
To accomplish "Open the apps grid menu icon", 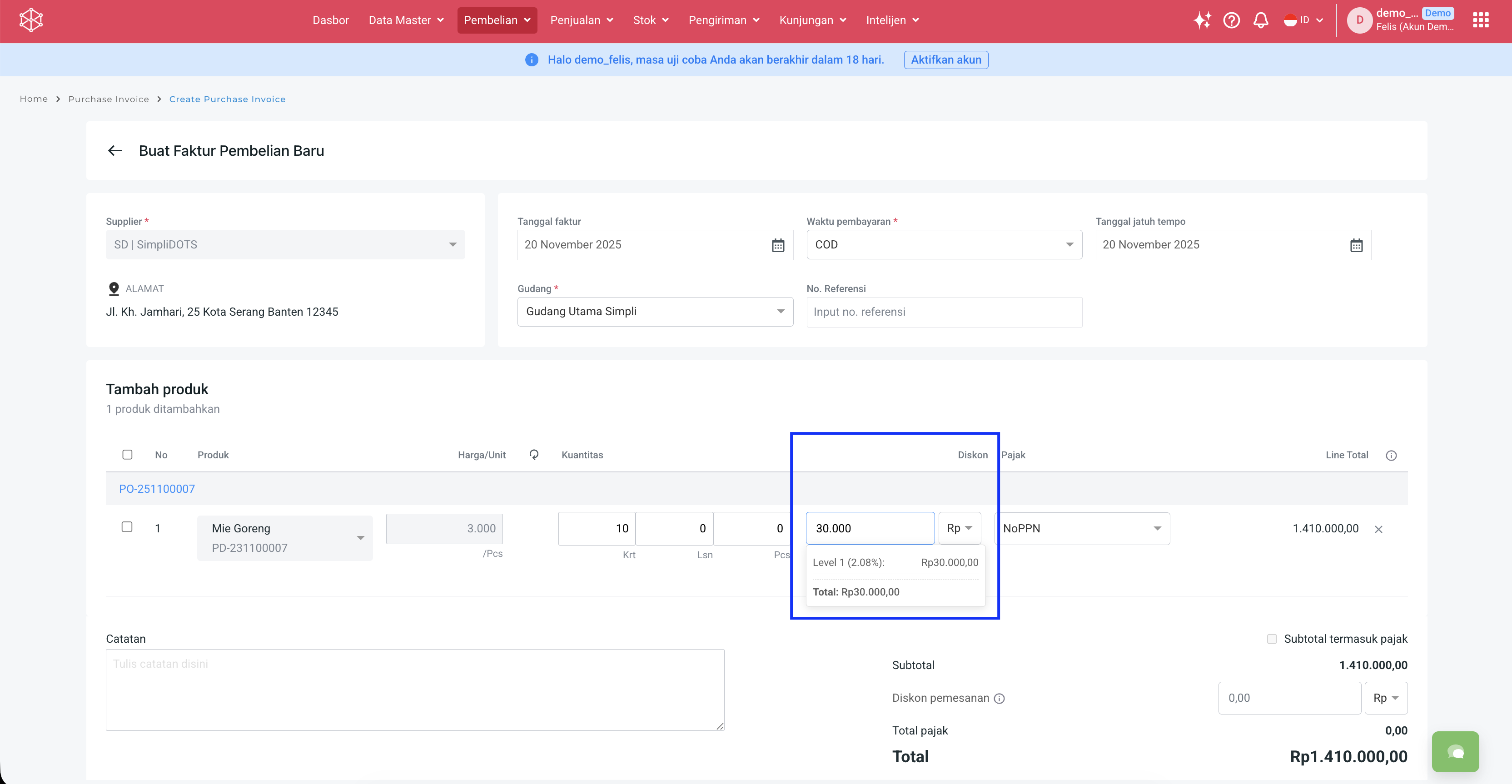I will click(1480, 20).
